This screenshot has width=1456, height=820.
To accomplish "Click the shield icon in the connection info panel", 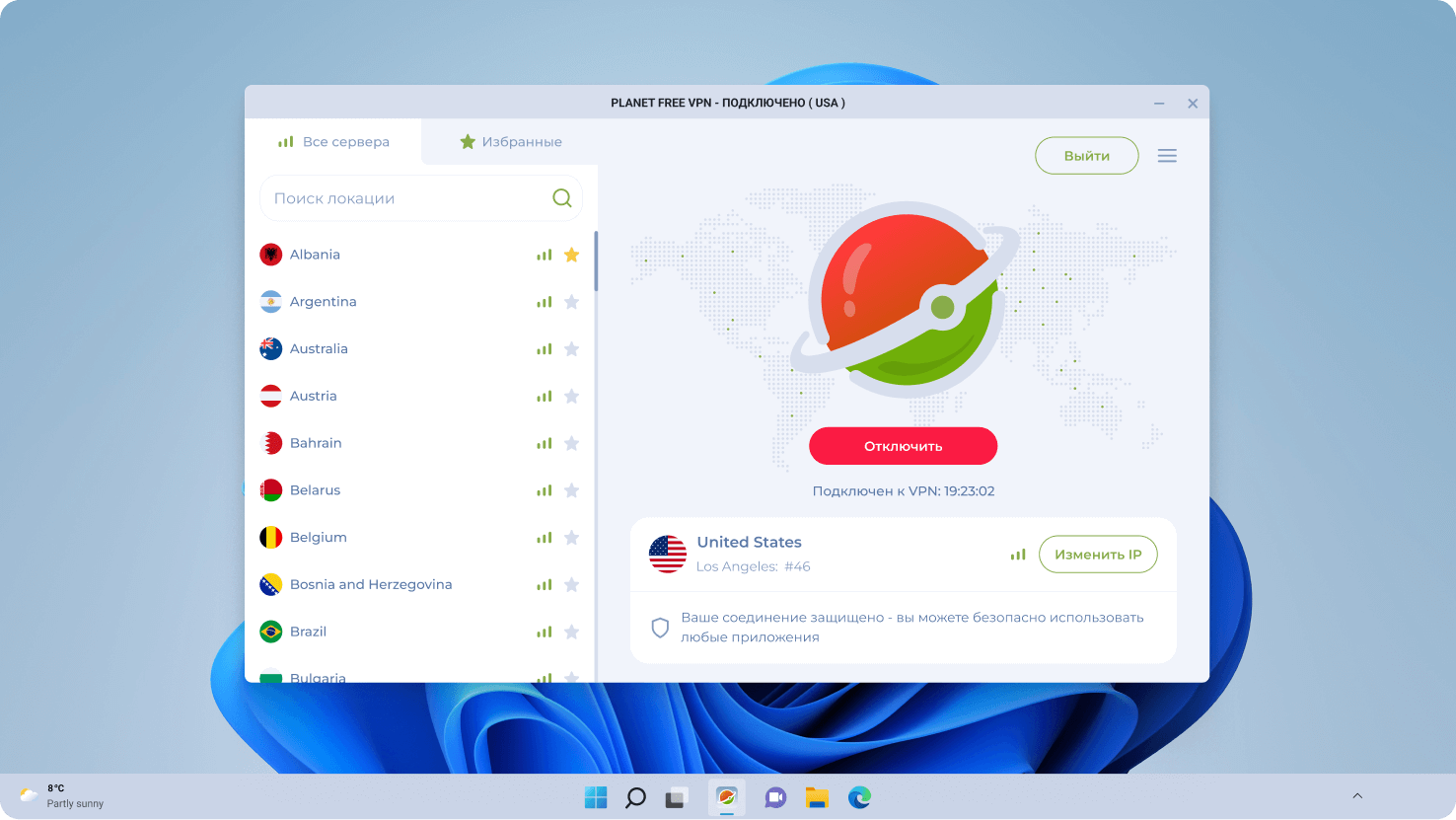I will point(660,626).
